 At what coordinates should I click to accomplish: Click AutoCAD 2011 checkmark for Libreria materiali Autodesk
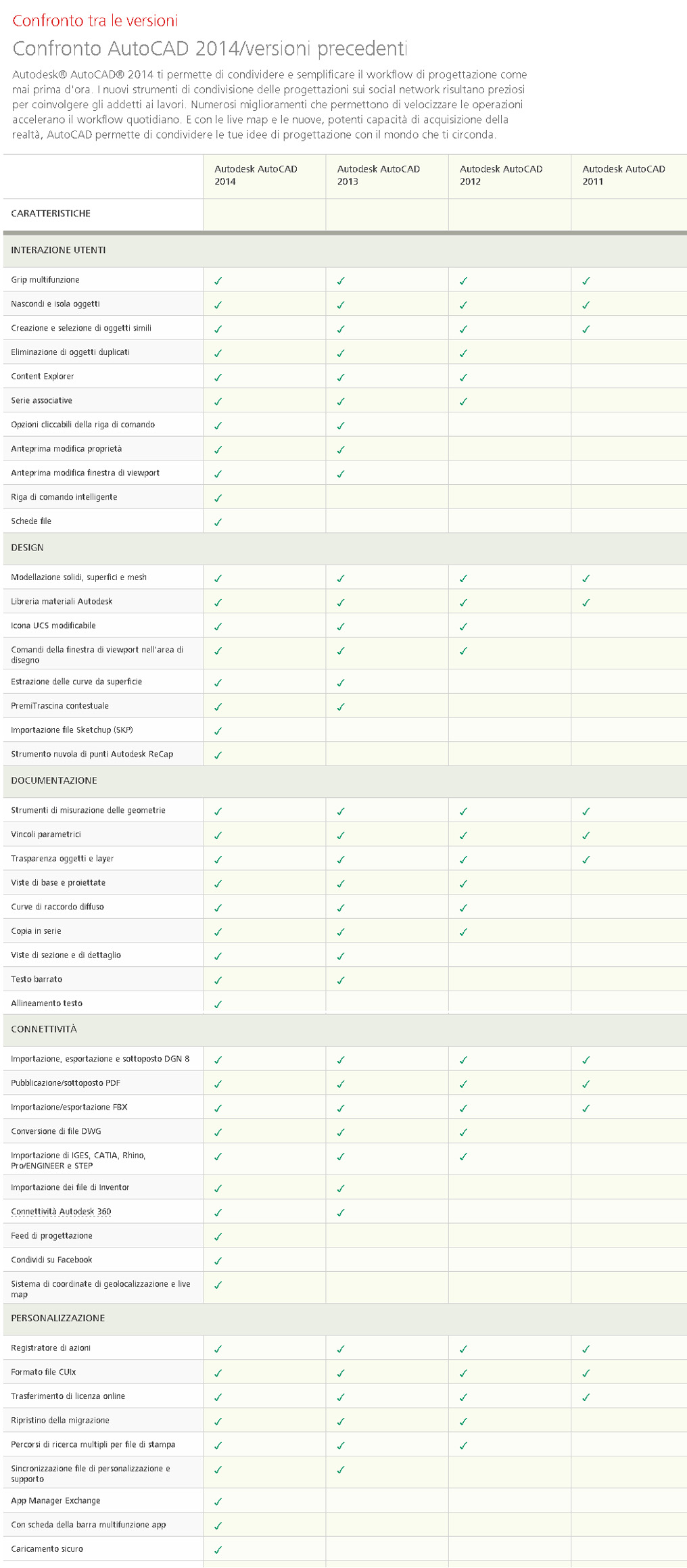586,602
